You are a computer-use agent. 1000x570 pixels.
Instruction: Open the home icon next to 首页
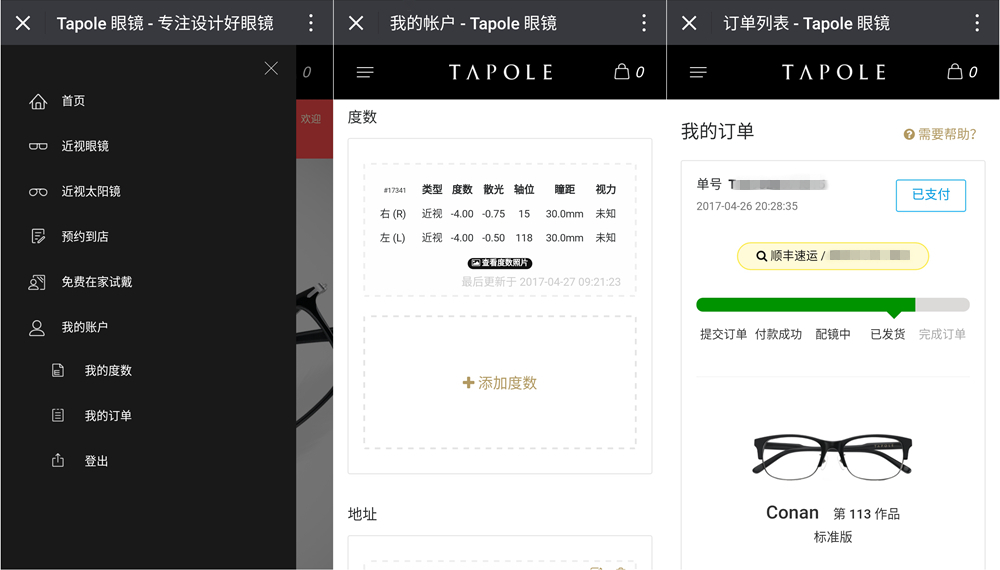(38, 101)
